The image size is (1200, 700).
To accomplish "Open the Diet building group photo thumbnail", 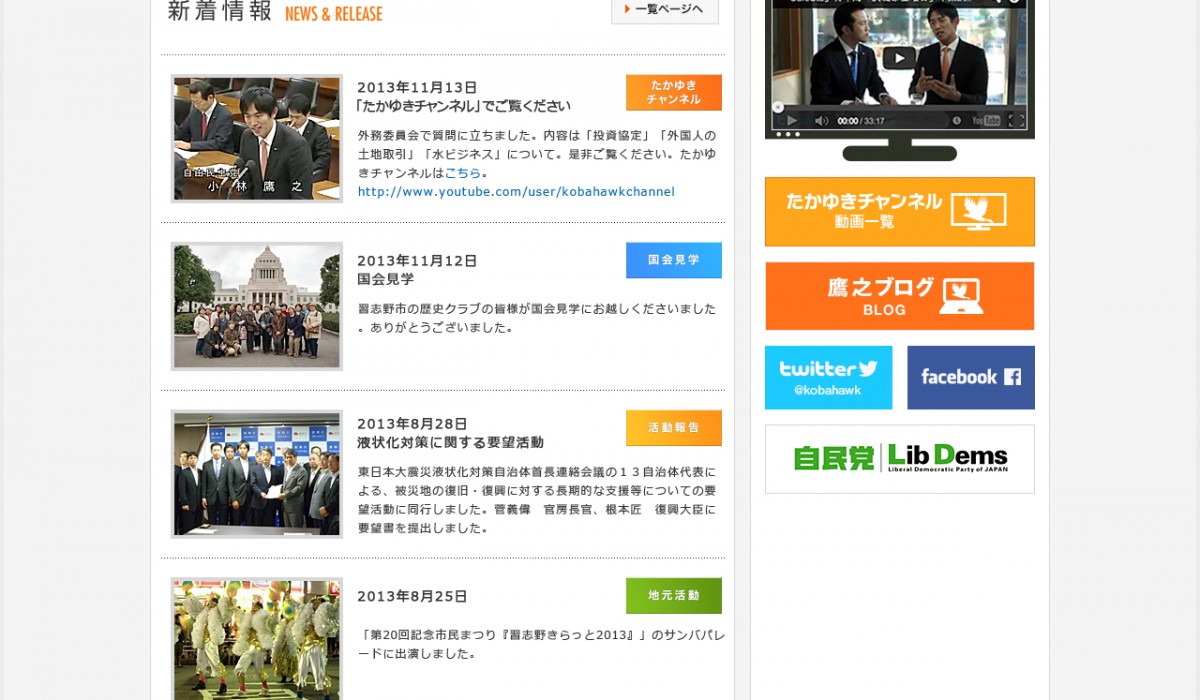I will [x=257, y=306].
